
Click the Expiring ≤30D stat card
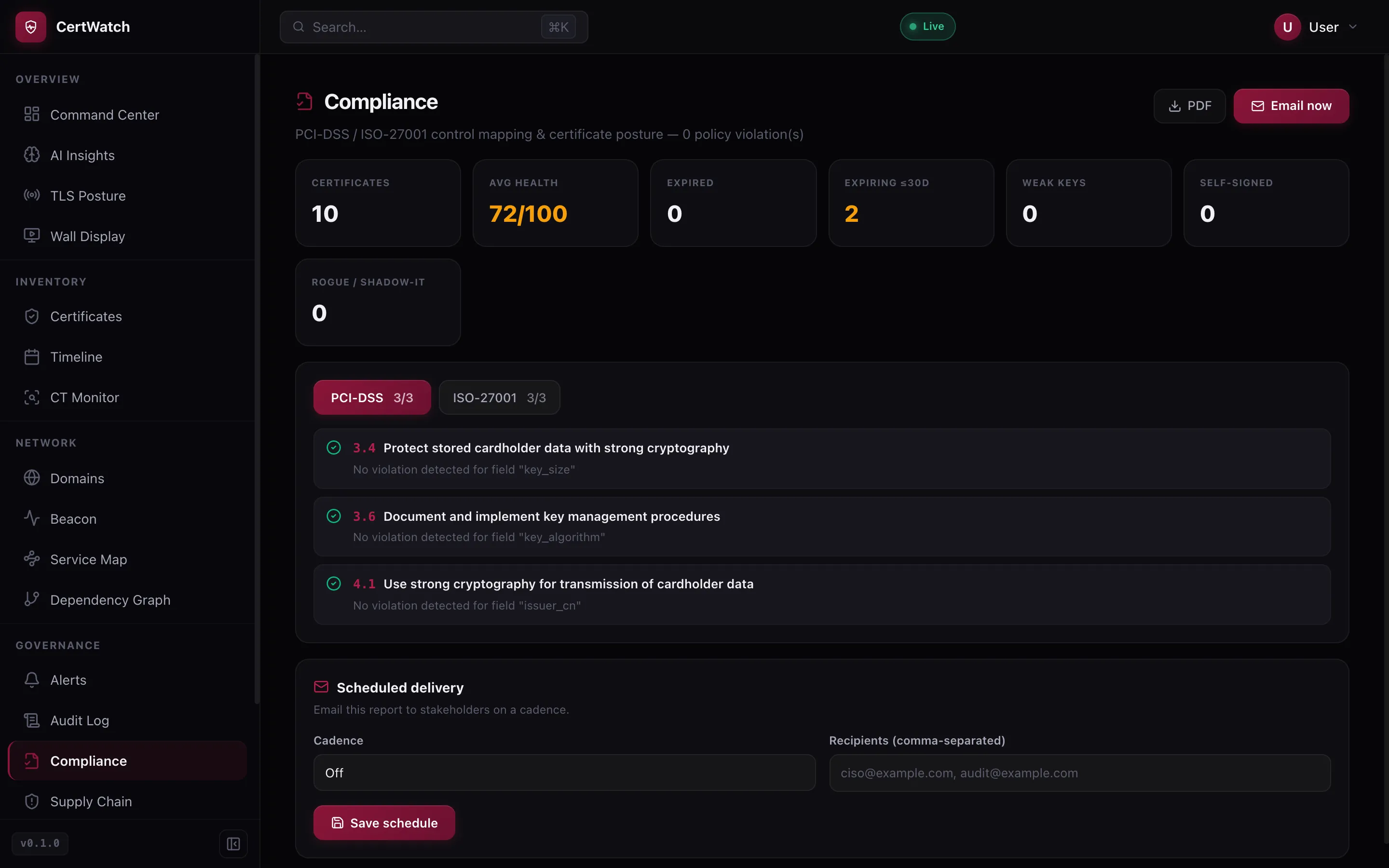tap(911, 203)
